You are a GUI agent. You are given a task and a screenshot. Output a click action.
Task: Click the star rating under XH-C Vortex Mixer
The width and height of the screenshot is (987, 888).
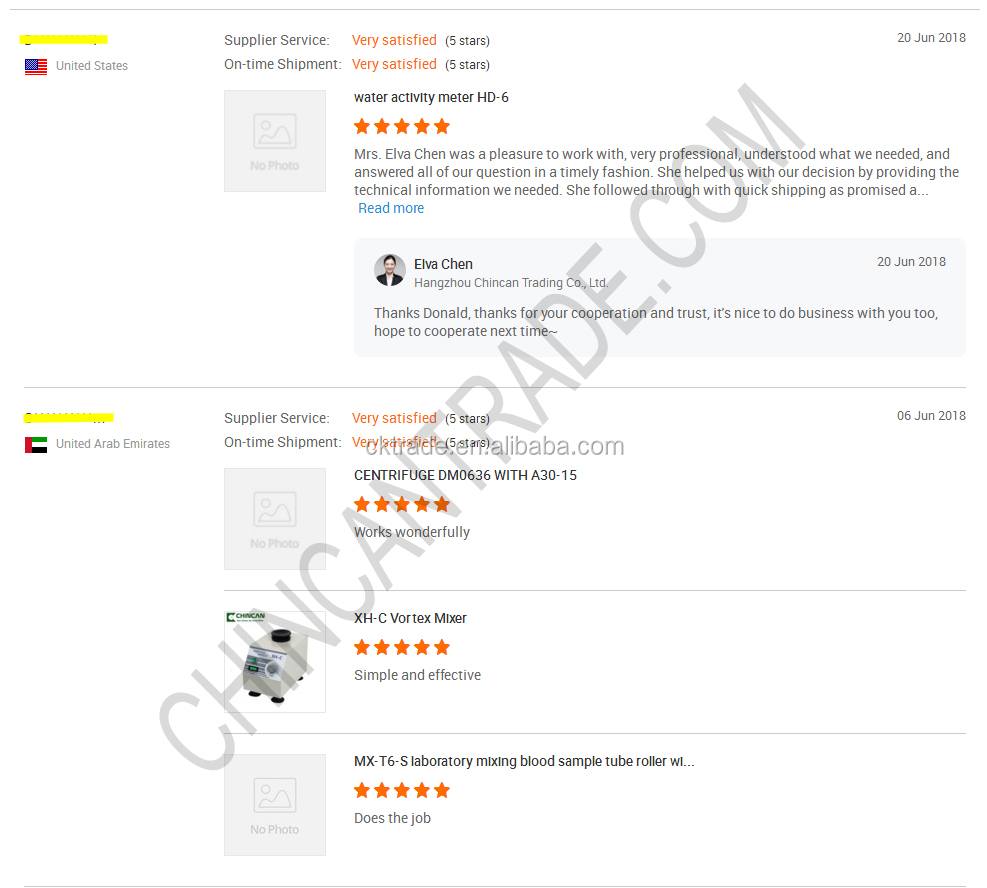[x=402, y=647]
